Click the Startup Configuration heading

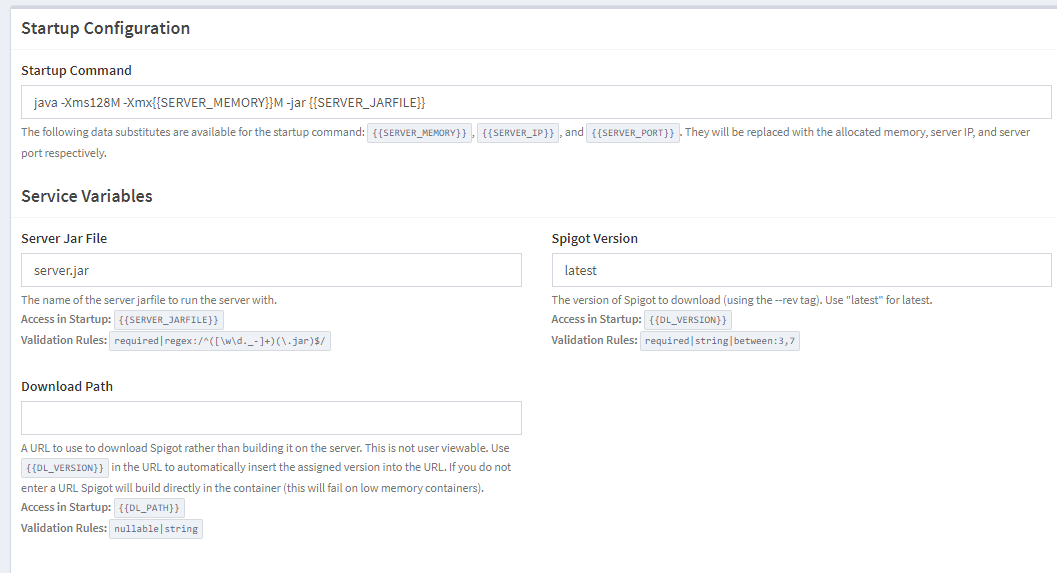pyautogui.click(x=105, y=28)
